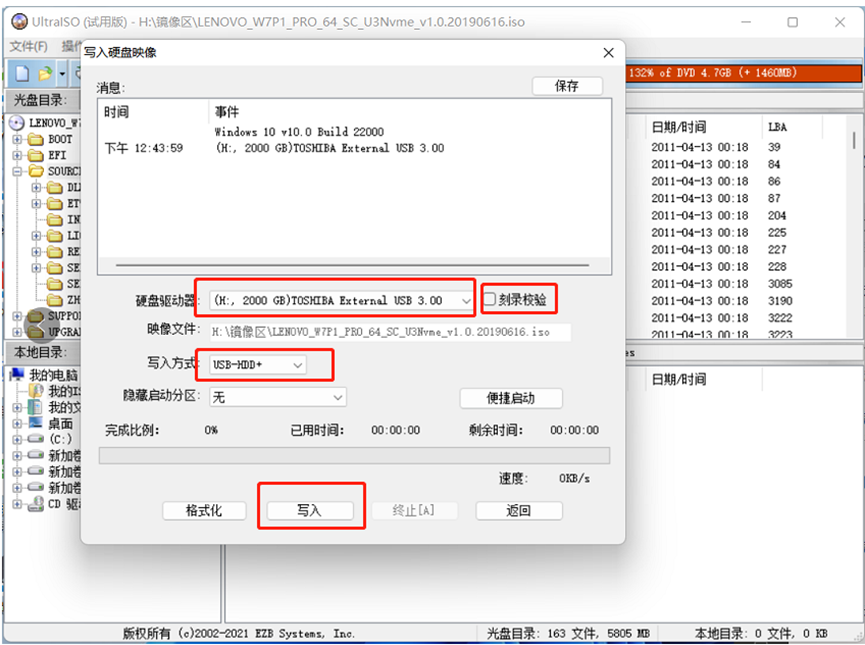Select the SUPPORT folder in disc tree
This screenshot has height=645, width=865.
[55, 316]
